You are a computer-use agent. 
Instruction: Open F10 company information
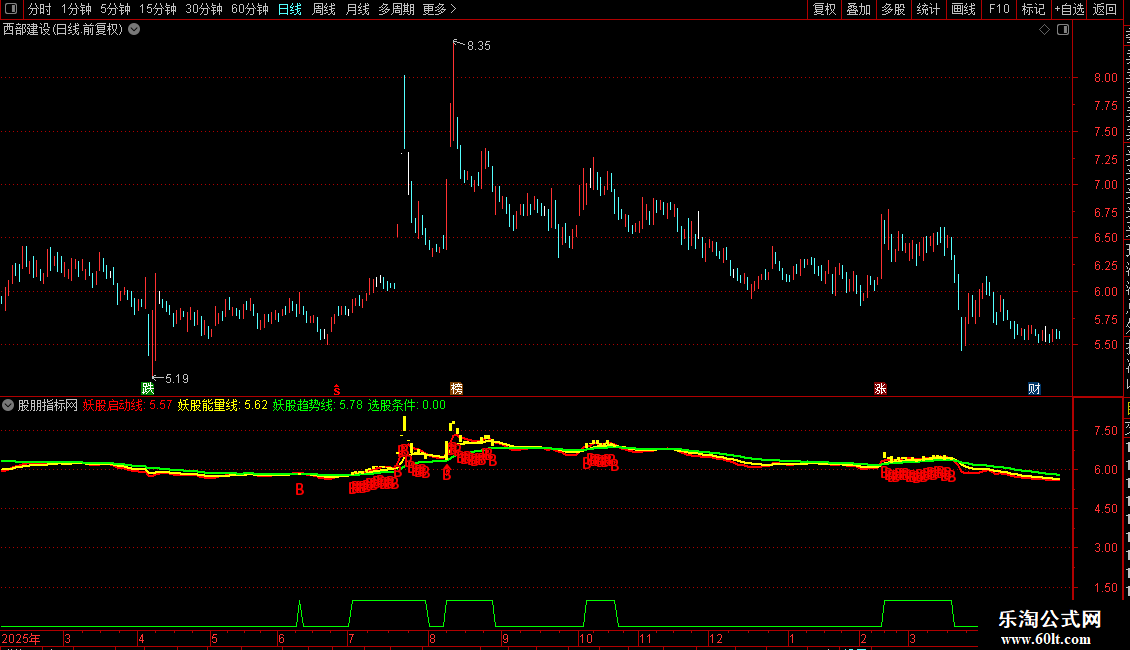(999, 9)
